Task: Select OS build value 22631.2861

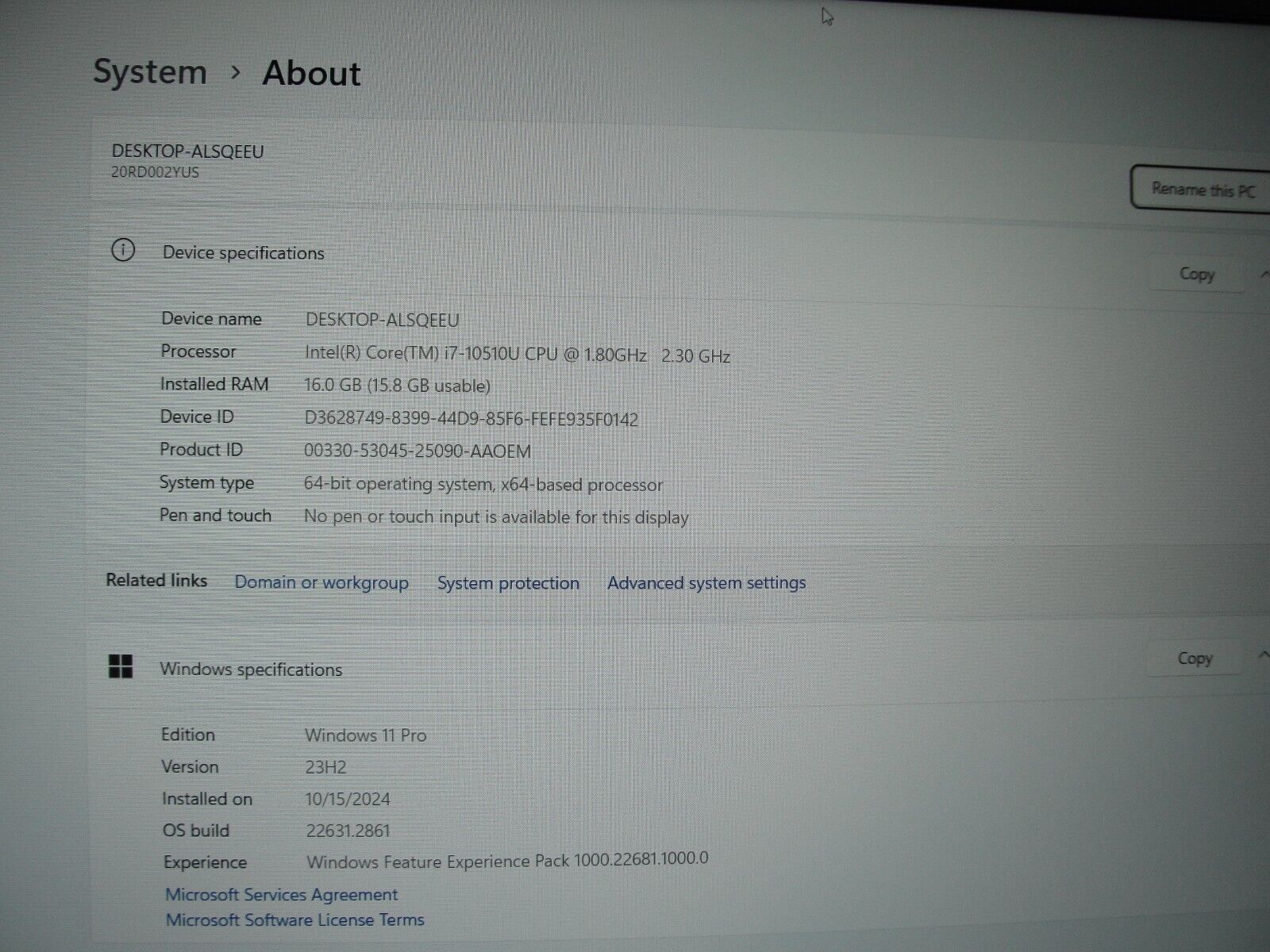Action: [x=348, y=831]
